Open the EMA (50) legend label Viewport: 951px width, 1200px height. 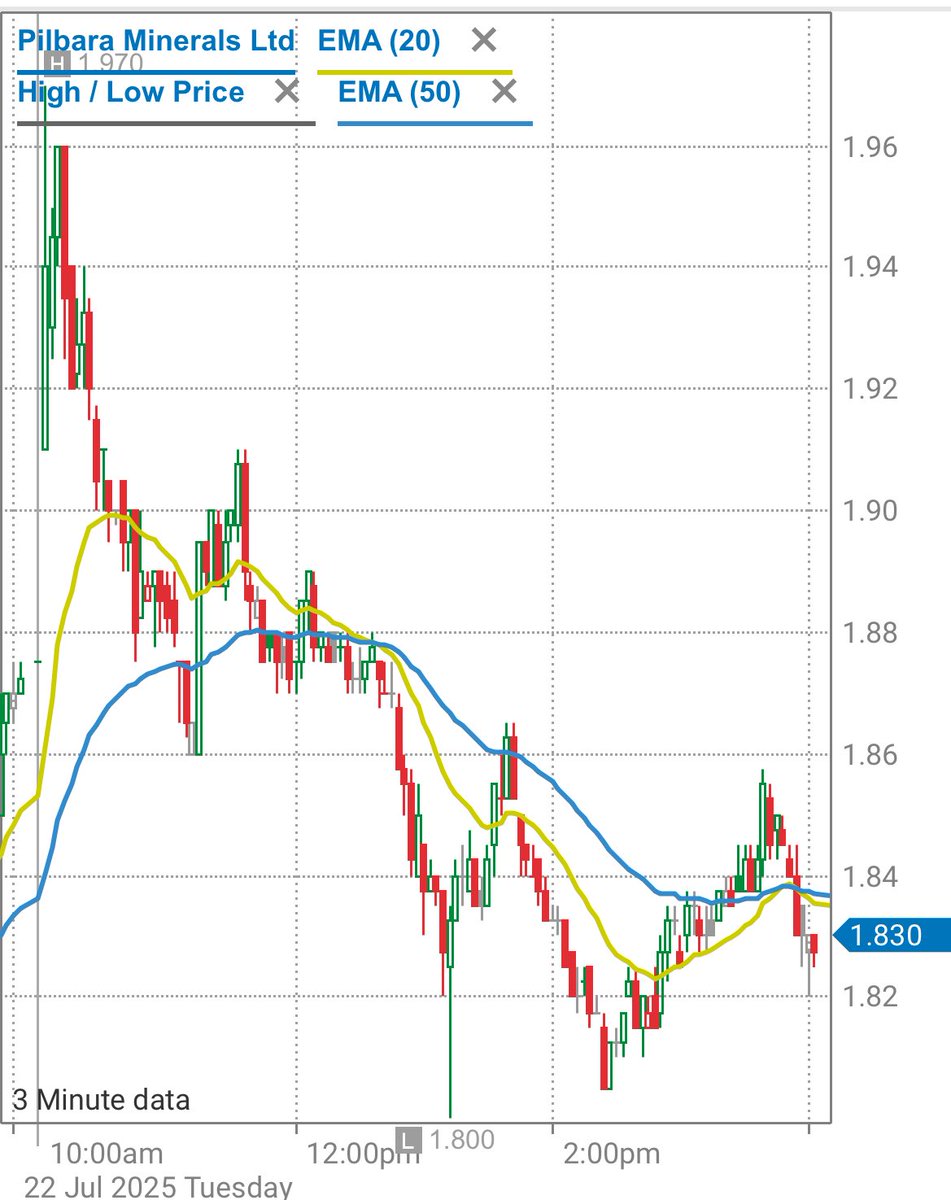click(x=399, y=92)
